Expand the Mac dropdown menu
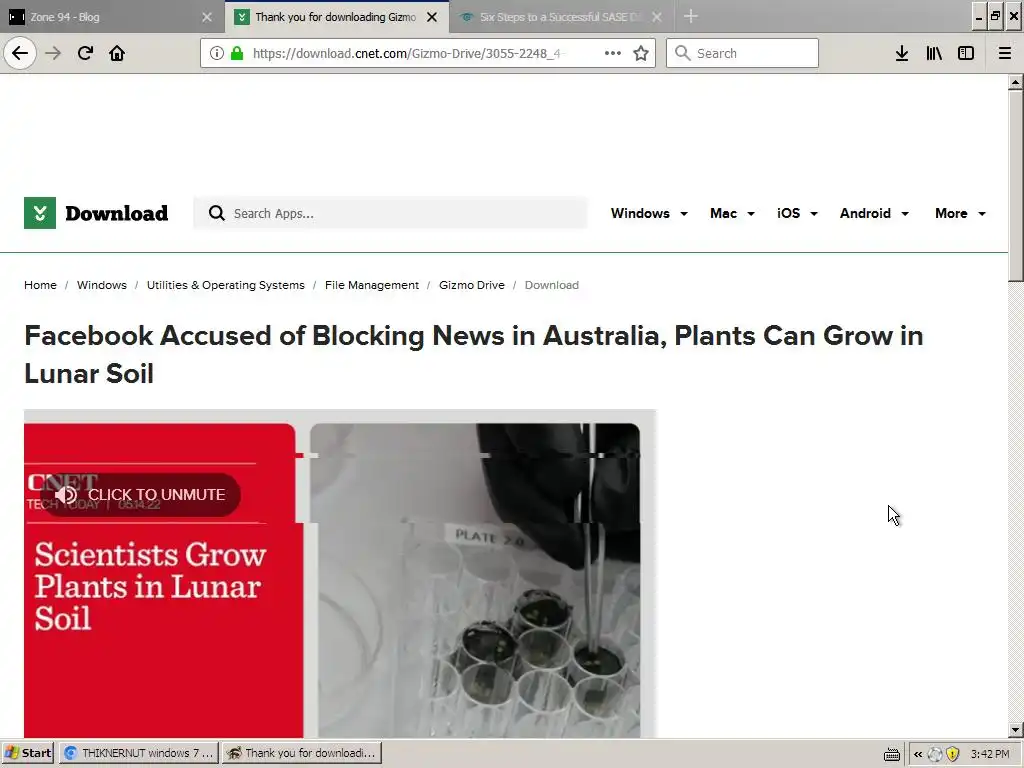Screen dimensions: 1024x768 tap(732, 214)
